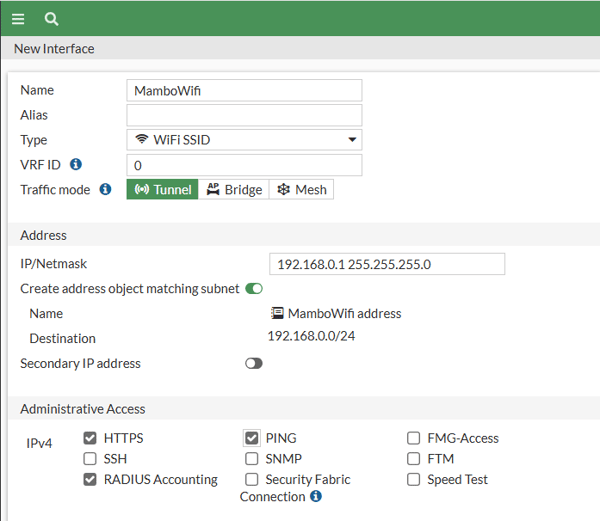The width and height of the screenshot is (600, 521).
Task: Uncheck the HTTPS access checkbox
Action: click(91, 438)
